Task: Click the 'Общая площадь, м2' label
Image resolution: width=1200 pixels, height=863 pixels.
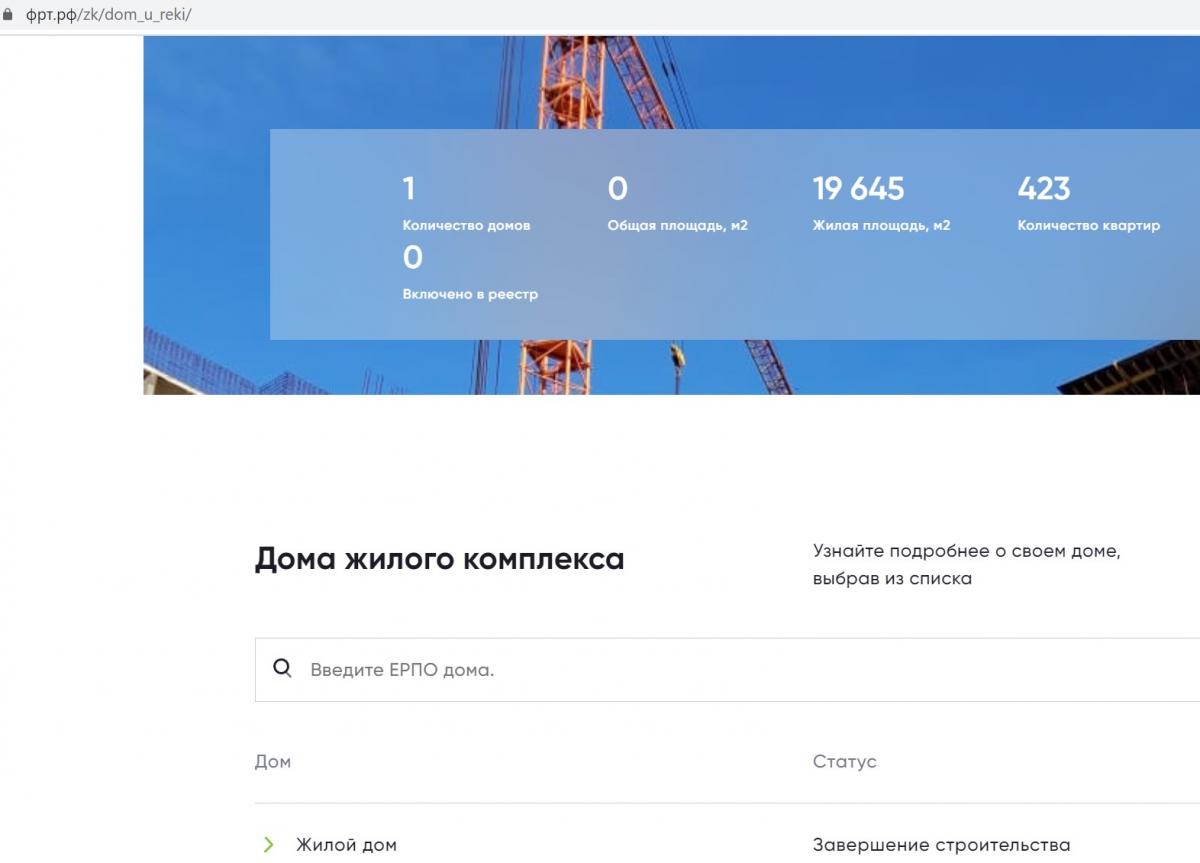Action: click(x=677, y=225)
